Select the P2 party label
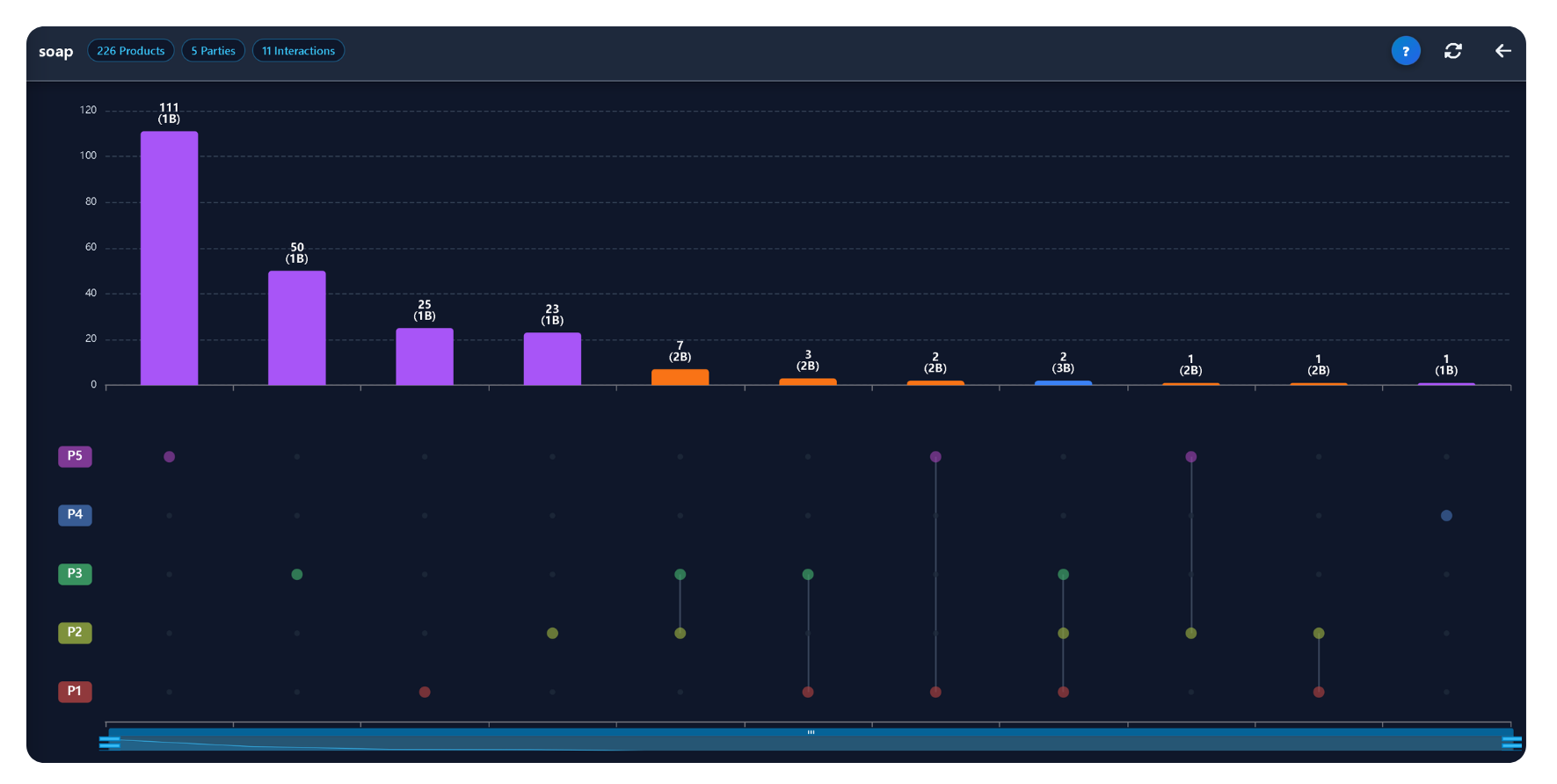 tap(75, 633)
